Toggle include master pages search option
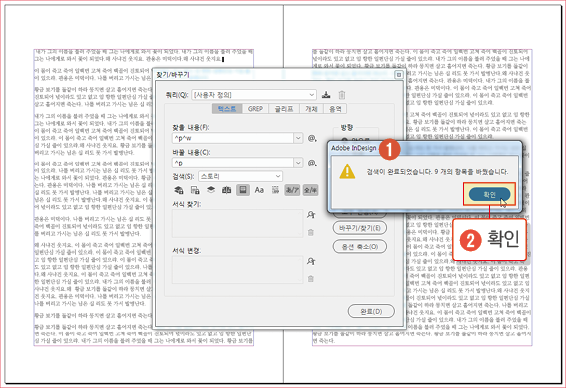The height and width of the screenshot is (388, 566). [227, 190]
